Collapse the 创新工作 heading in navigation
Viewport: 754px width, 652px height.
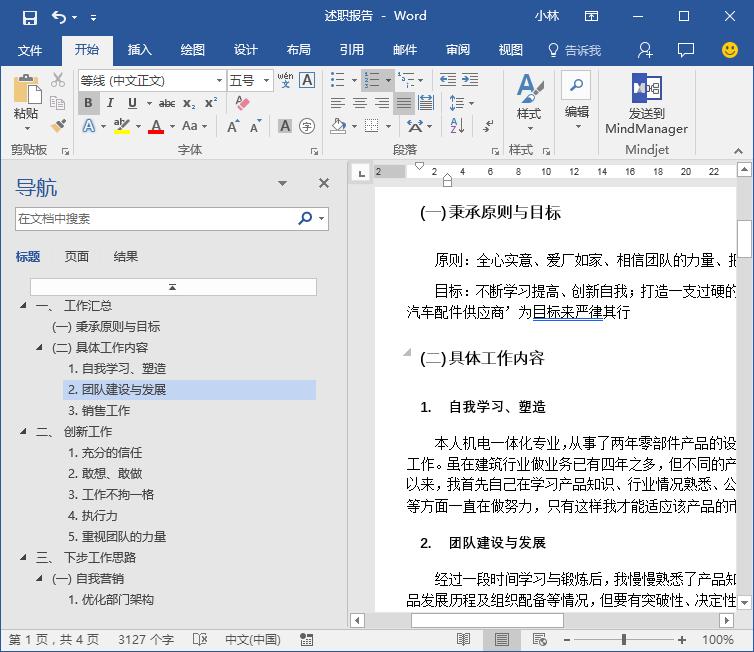tap(24, 432)
